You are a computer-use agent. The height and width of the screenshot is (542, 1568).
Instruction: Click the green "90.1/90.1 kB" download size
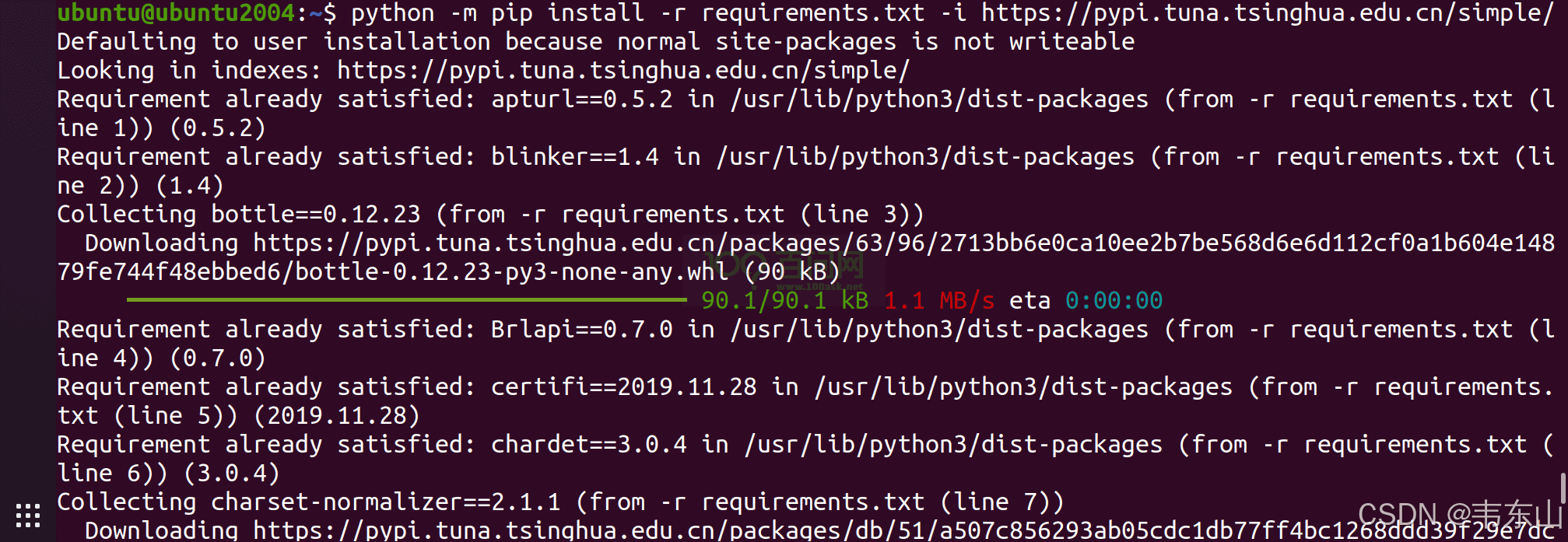point(784,301)
